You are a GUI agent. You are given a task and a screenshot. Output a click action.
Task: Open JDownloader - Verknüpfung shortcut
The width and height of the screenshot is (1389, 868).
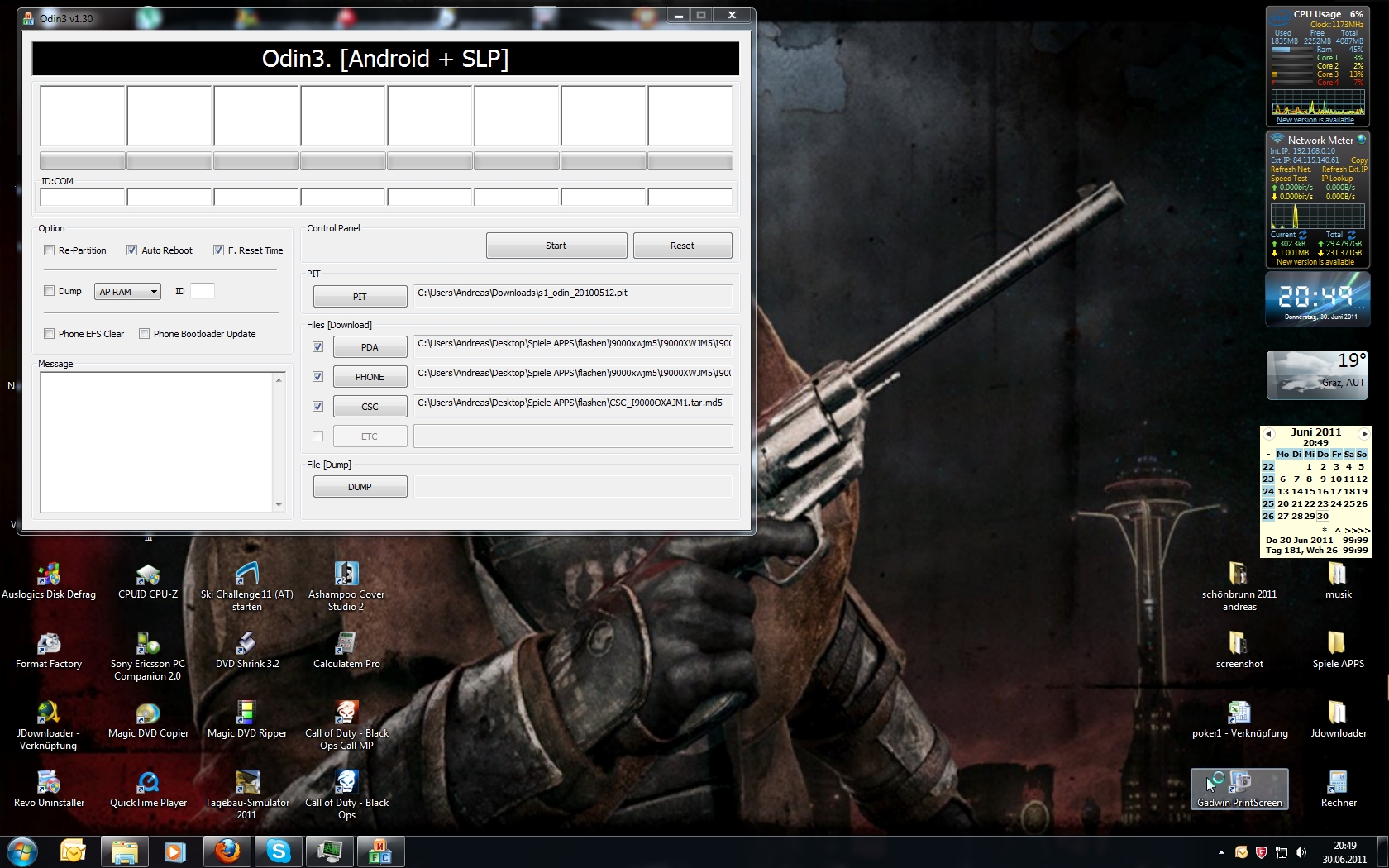click(49, 726)
